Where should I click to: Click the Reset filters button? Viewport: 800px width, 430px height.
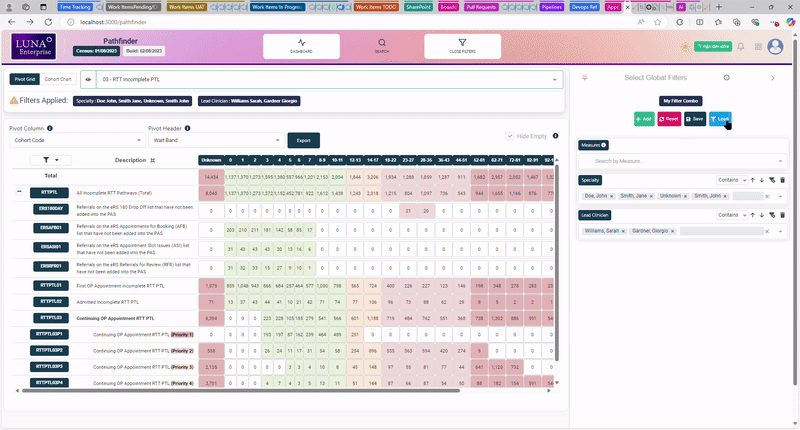pyautogui.click(x=670, y=118)
